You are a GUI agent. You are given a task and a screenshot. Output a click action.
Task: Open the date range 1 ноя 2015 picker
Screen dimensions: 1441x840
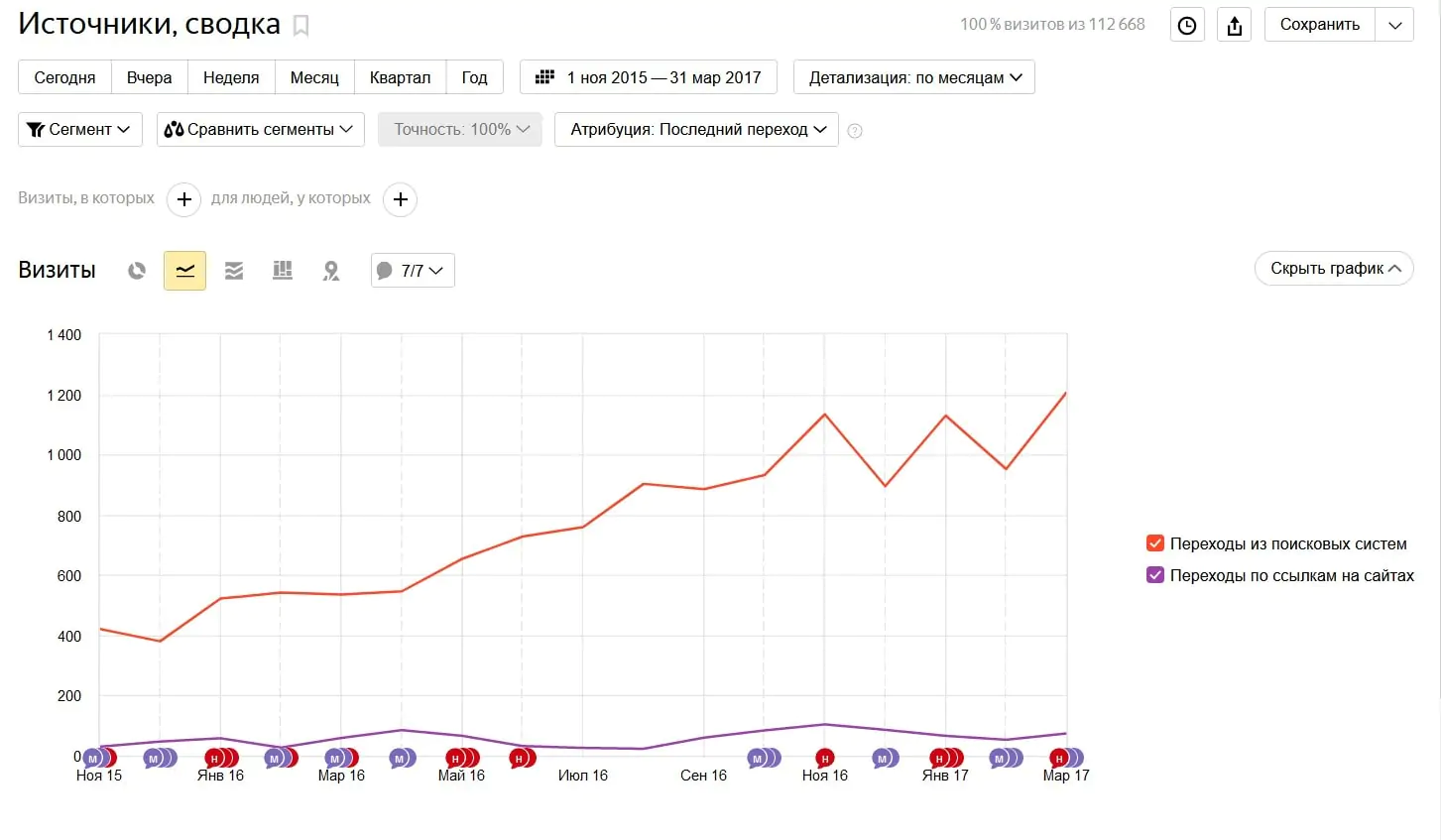pos(649,77)
